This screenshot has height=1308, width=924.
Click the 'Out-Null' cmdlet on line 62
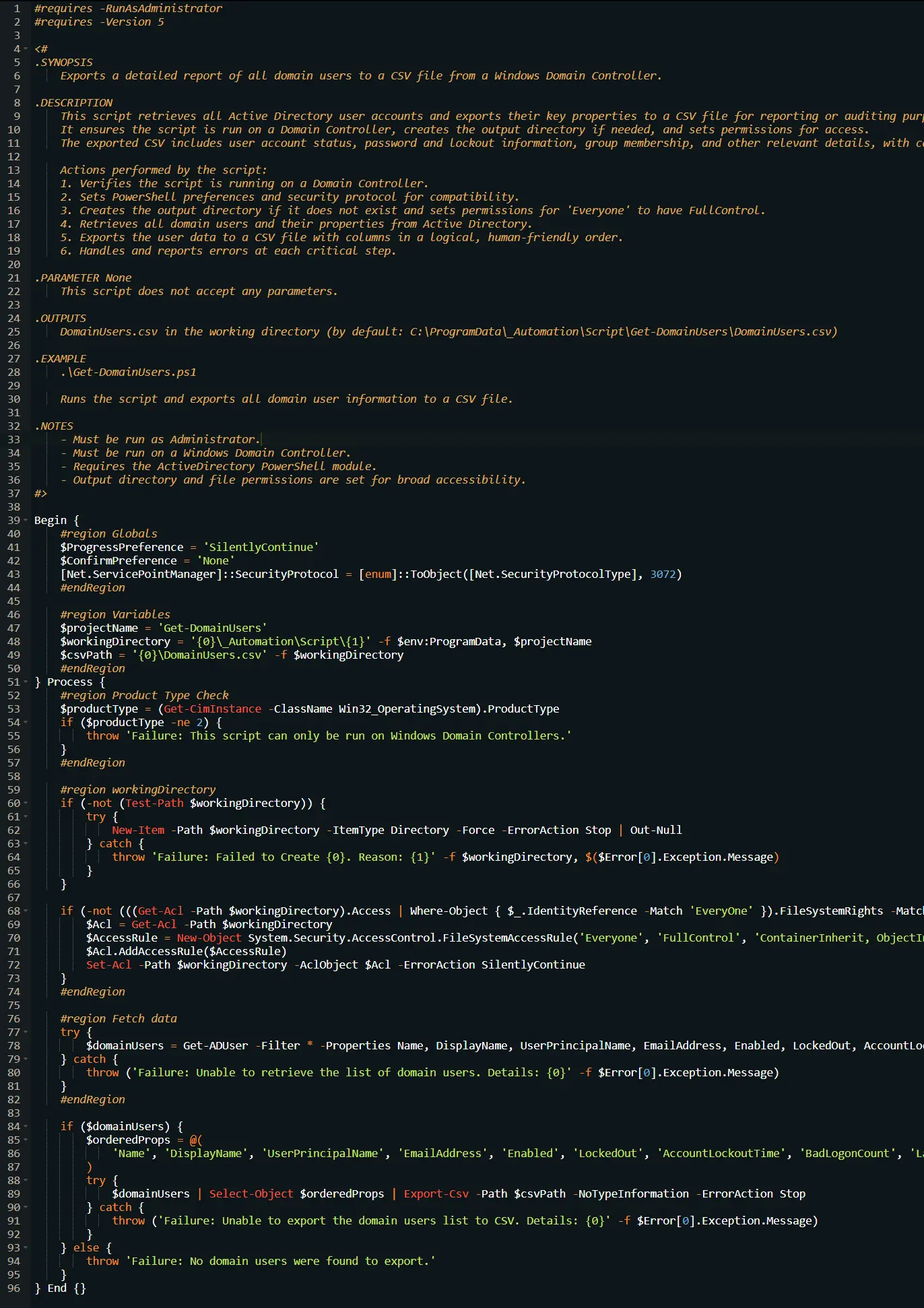(x=656, y=830)
